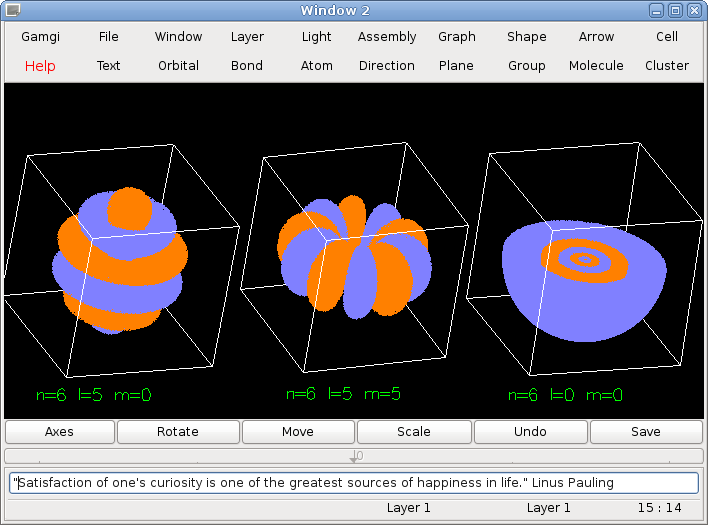
Task: Open the Direction menu
Action: [x=387, y=66]
